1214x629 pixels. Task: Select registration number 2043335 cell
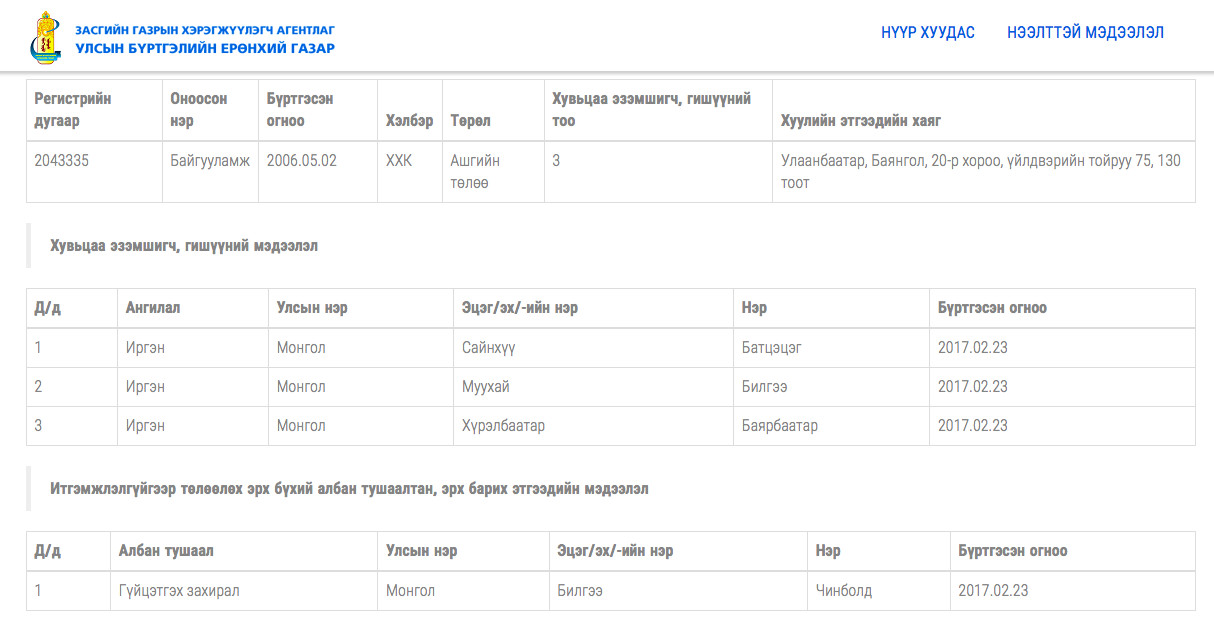tap(92, 172)
